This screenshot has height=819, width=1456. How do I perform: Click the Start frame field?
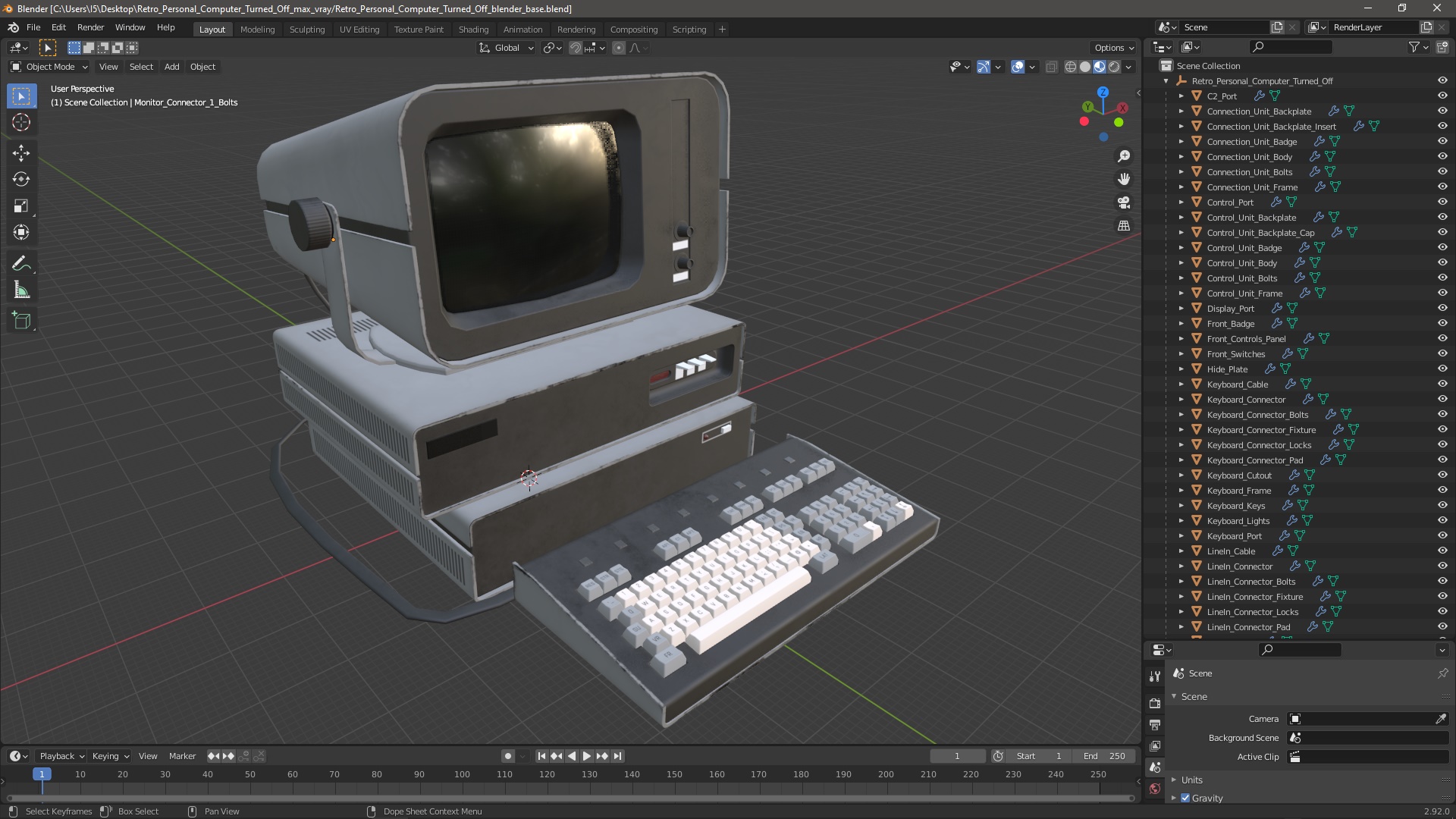pos(1040,756)
